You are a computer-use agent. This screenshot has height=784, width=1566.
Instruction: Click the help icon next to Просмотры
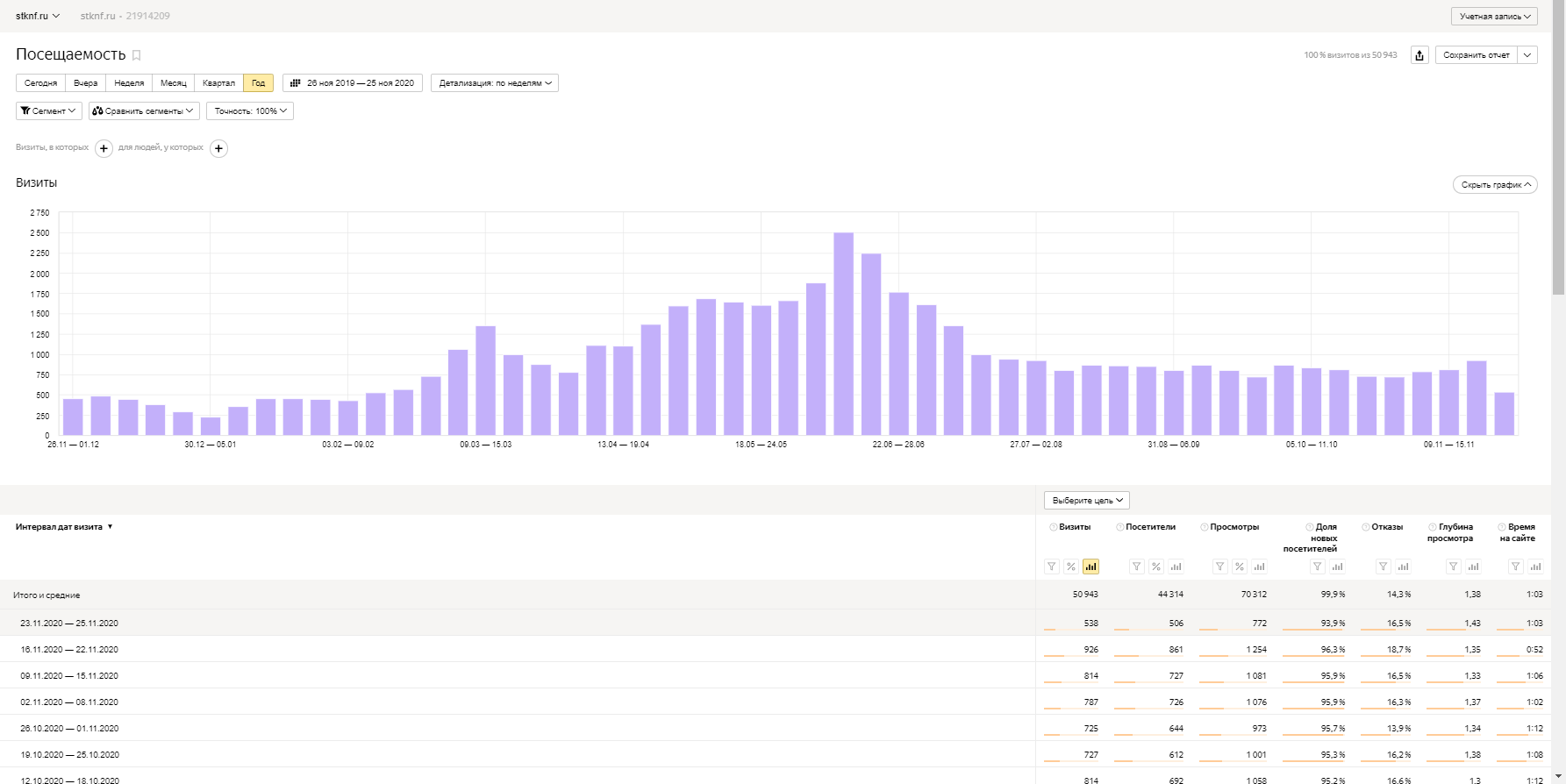(x=1205, y=527)
